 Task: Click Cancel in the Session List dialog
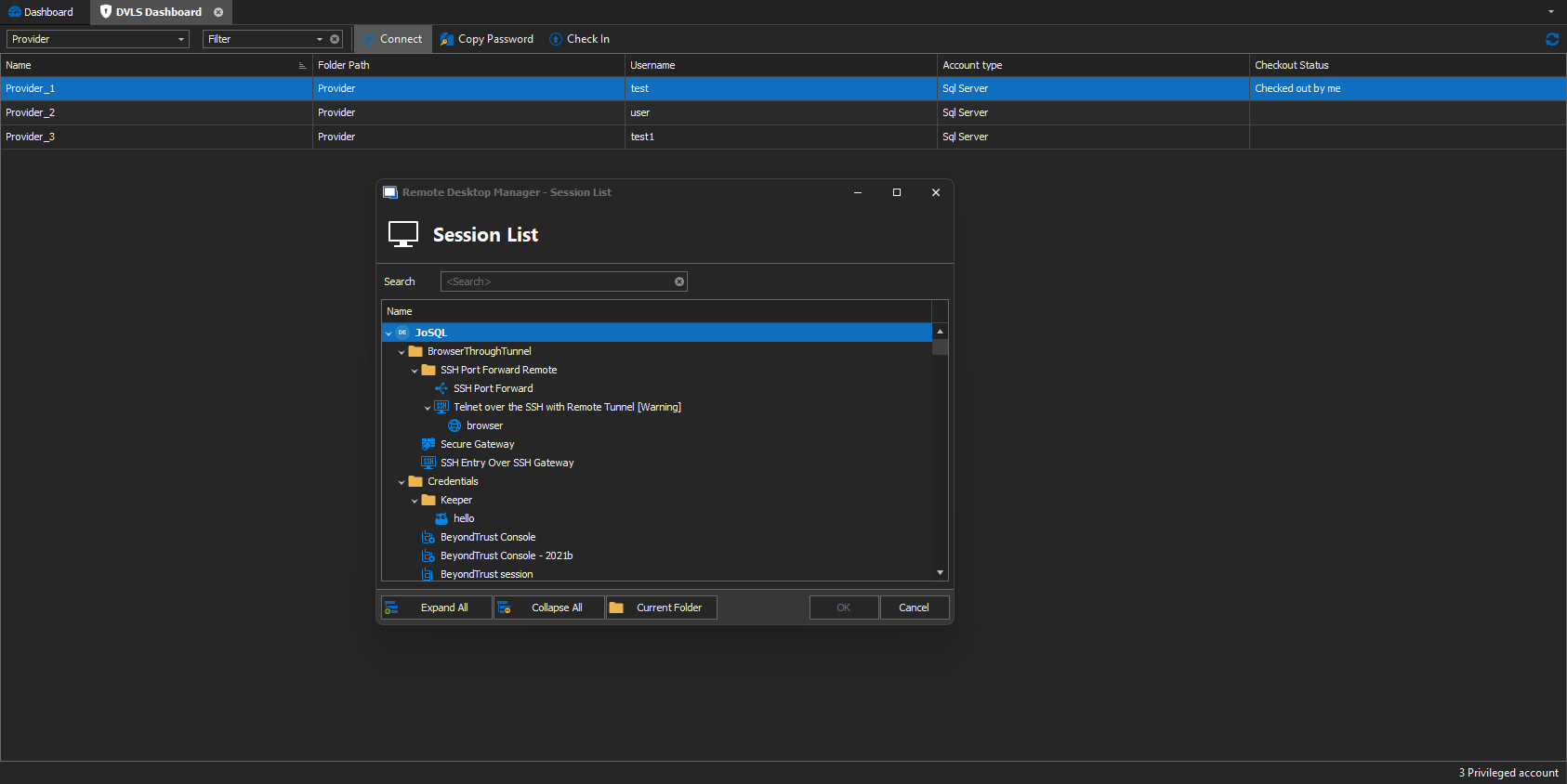pyautogui.click(x=914, y=608)
